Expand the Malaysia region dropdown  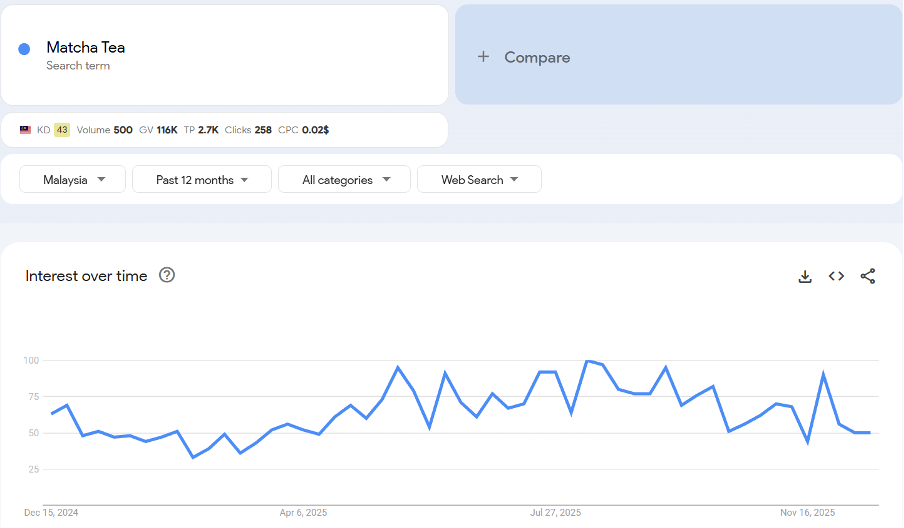(x=73, y=180)
